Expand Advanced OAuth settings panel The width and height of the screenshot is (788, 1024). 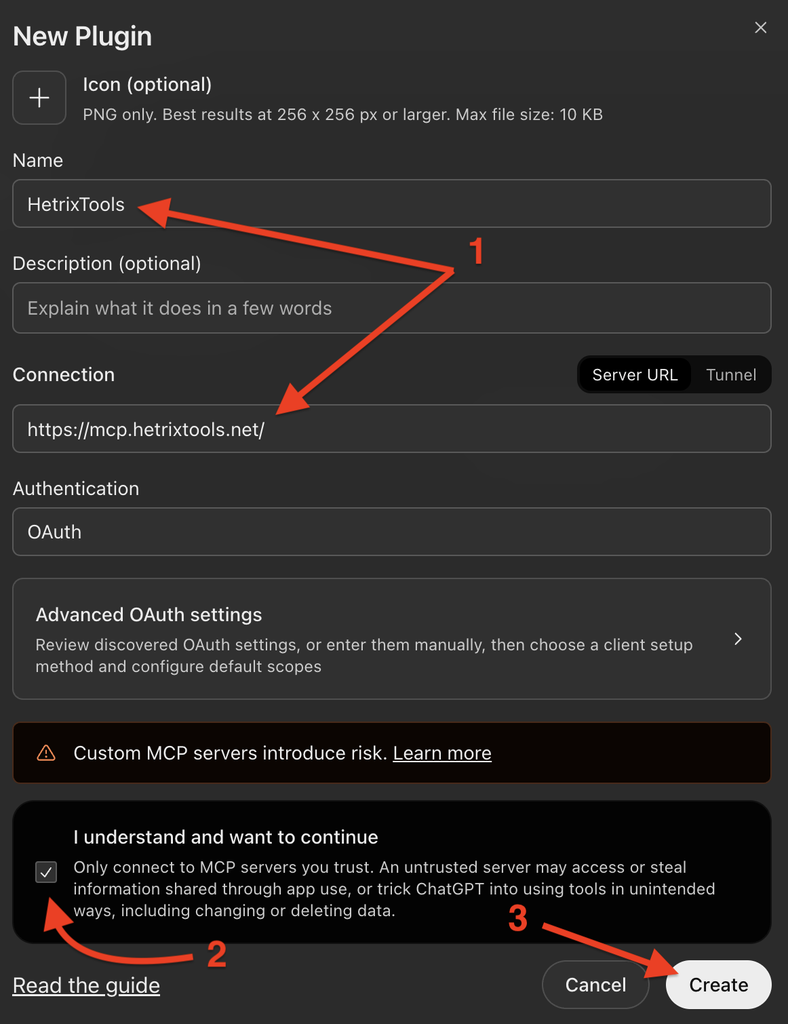tap(392, 639)
